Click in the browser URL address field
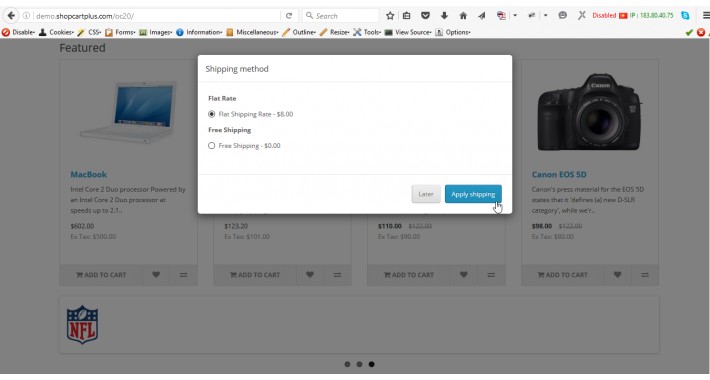 (x=156, y=16)
